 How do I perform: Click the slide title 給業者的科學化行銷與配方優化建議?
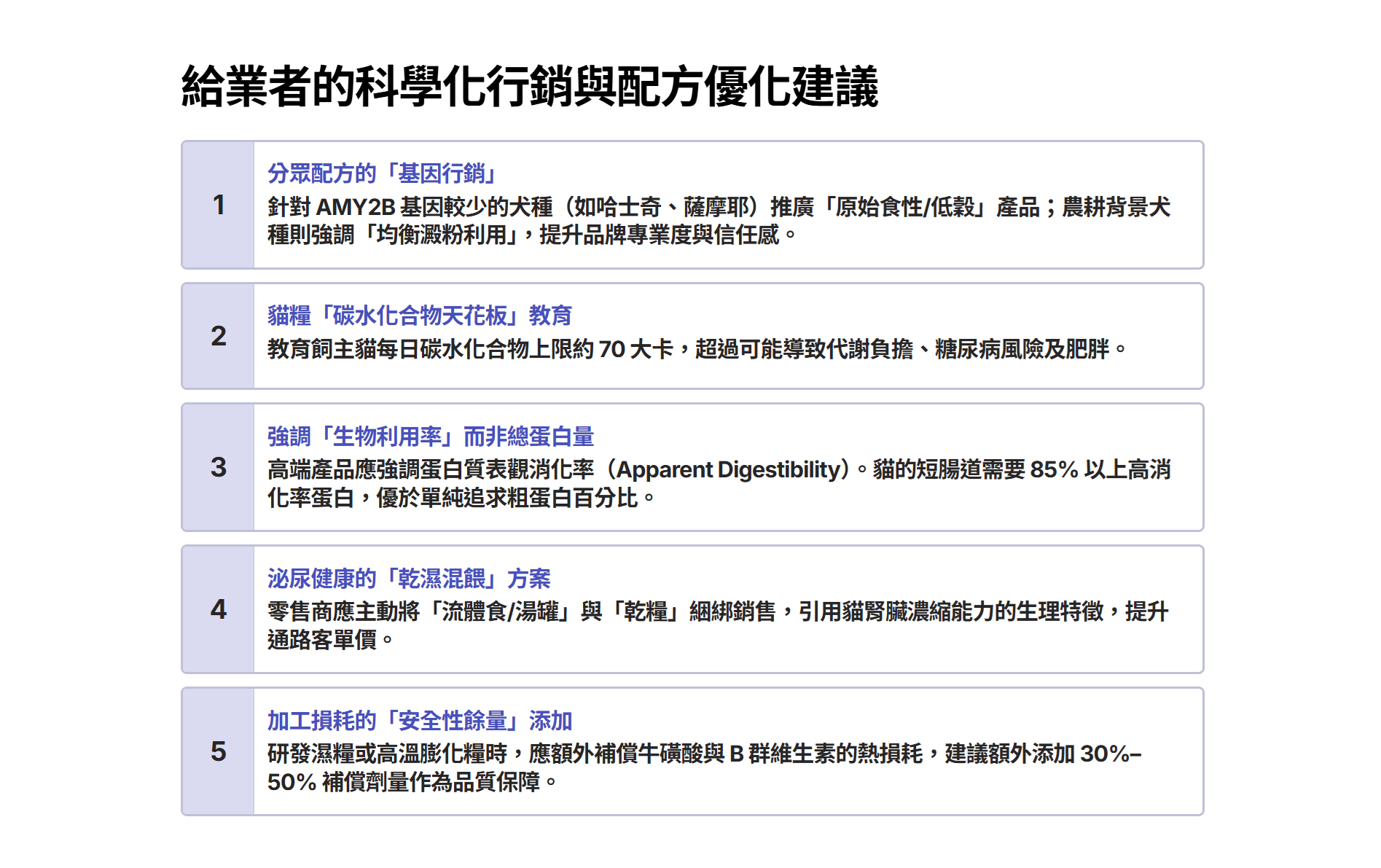[x=530, y=87]
